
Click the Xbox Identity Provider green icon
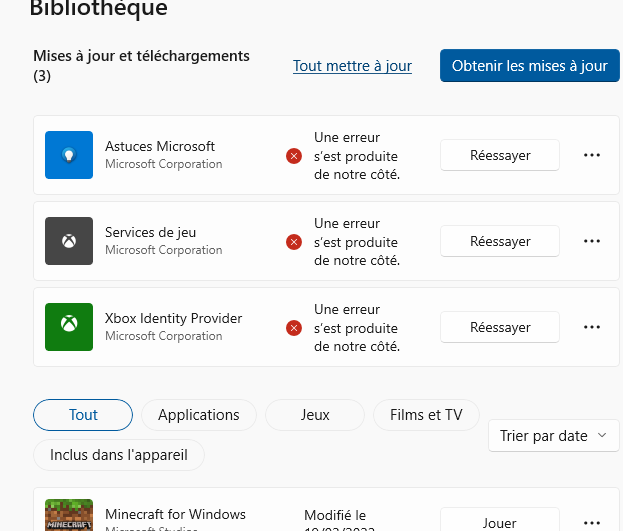69,327
